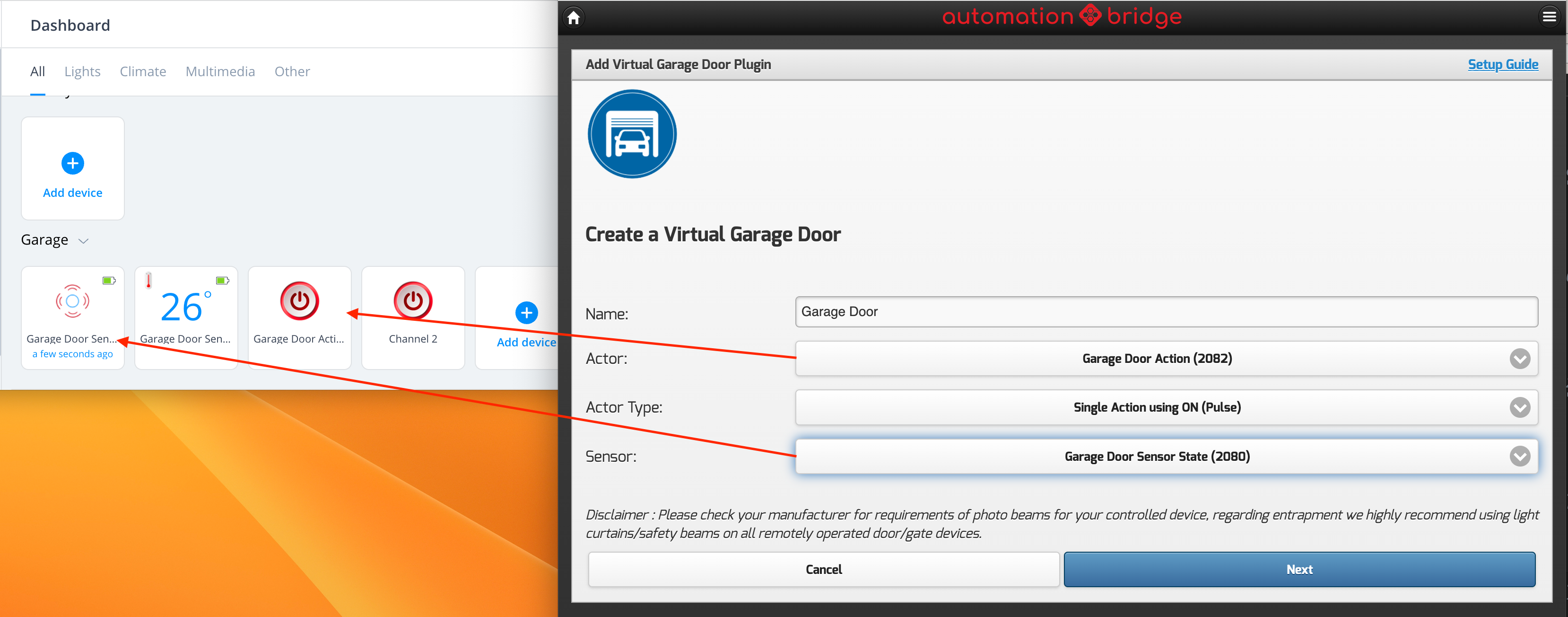Click the blue garage door plugin icon

coord(632,134)
